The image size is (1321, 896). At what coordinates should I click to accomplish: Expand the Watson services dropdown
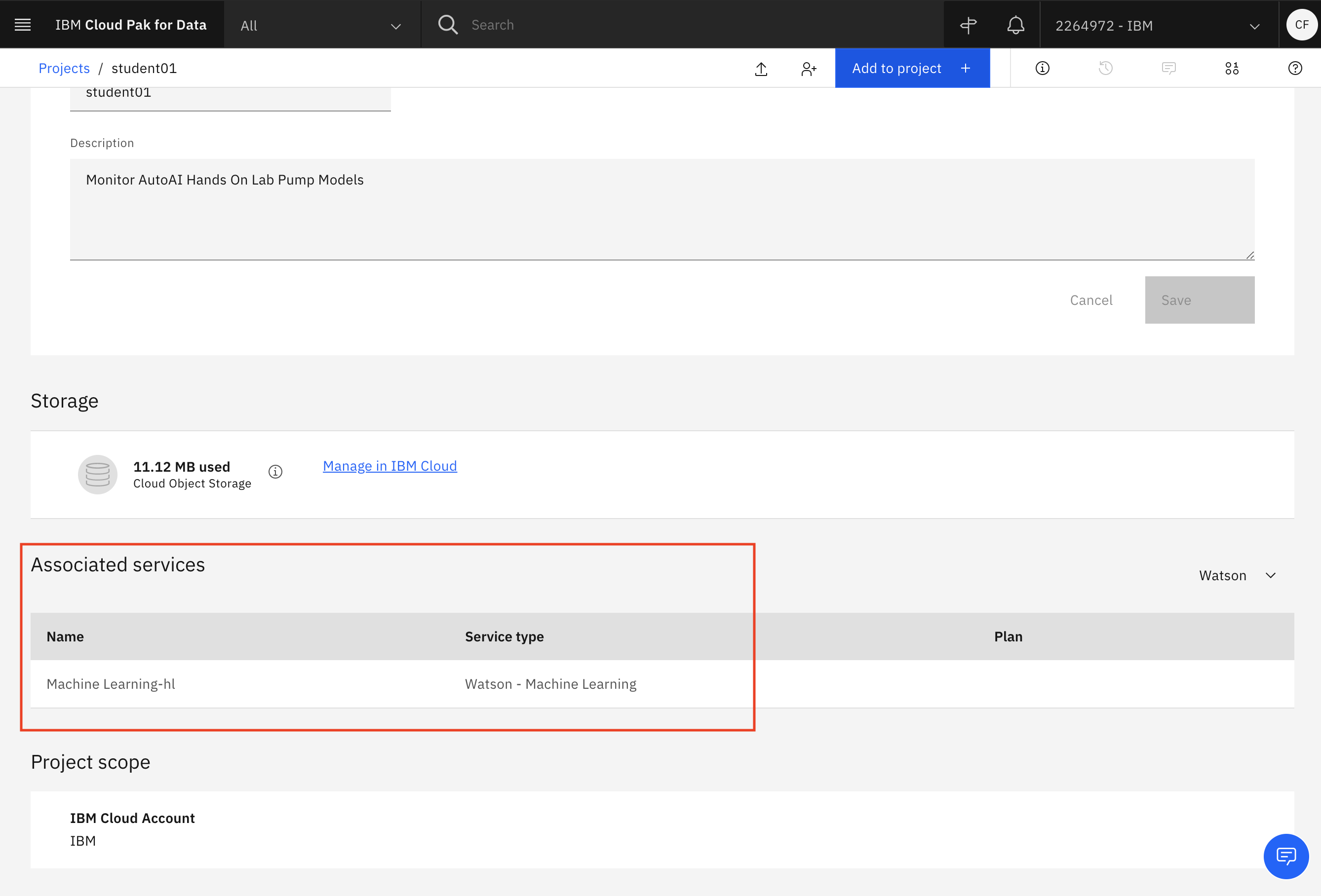tap(1240, 575)
